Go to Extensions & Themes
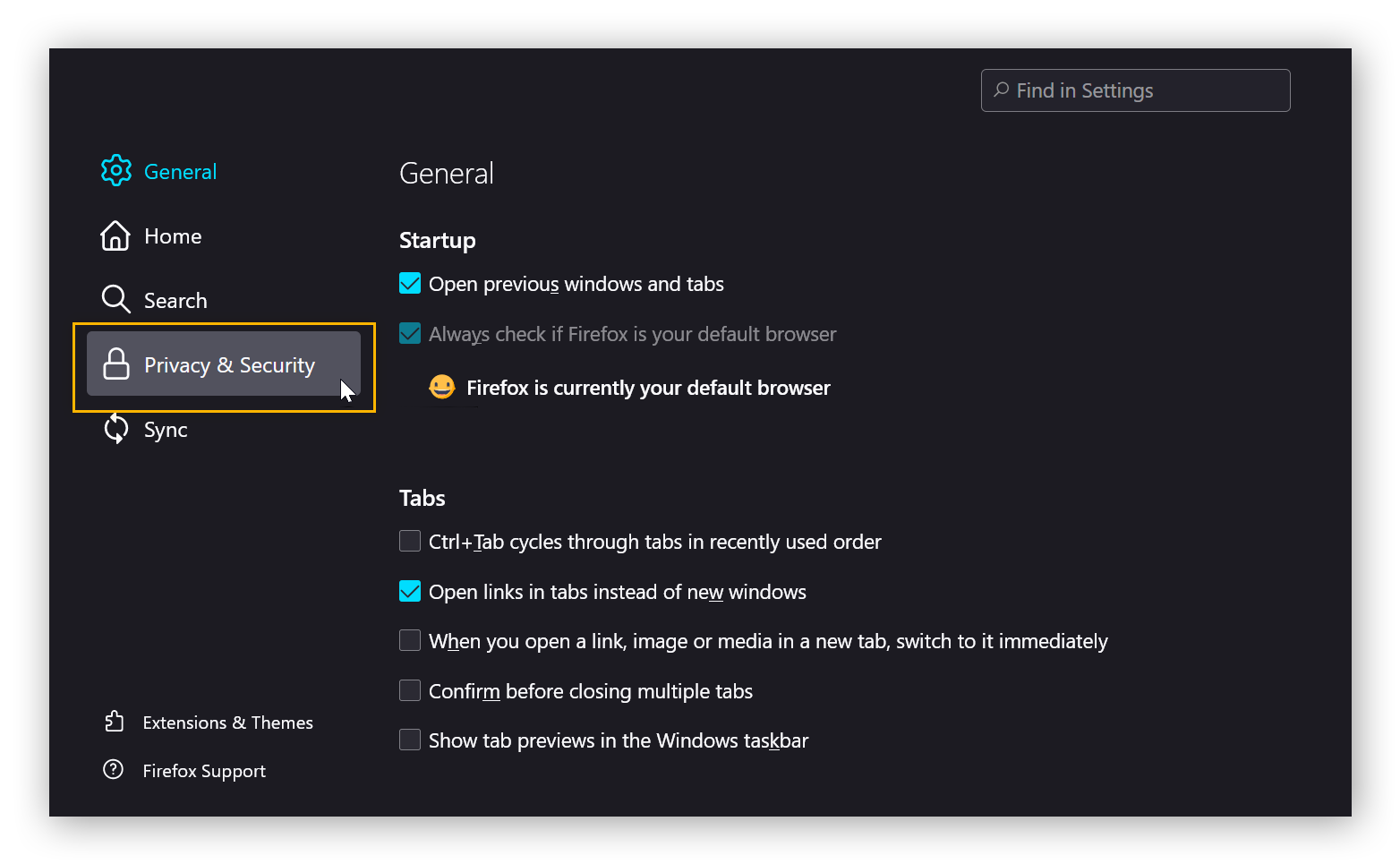 coord(228,722)
